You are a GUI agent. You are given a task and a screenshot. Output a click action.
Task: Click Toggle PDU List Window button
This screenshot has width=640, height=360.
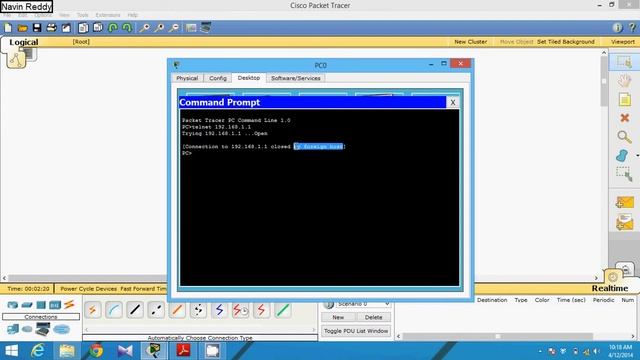click(356, 331)
